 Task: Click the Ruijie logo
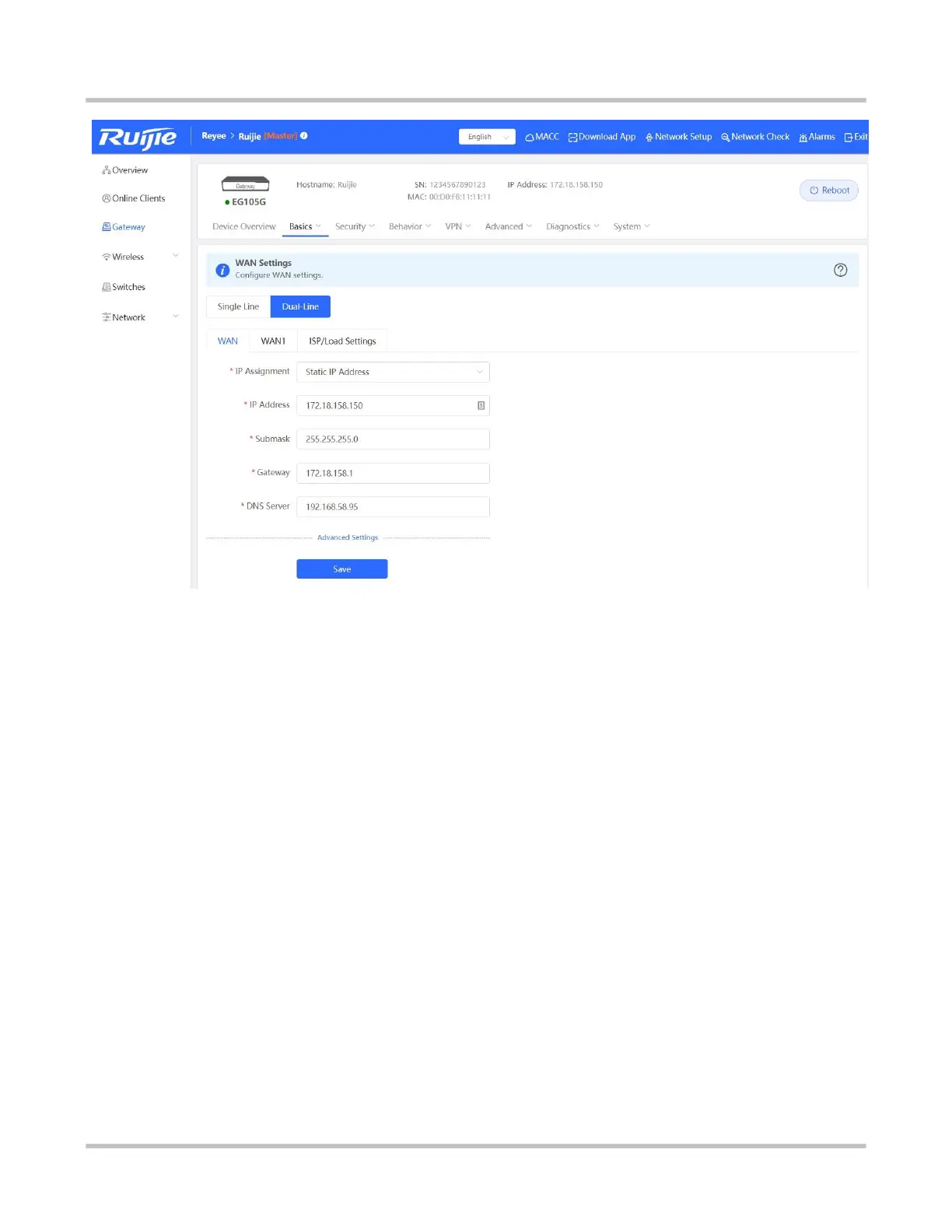tap(138, 138)
